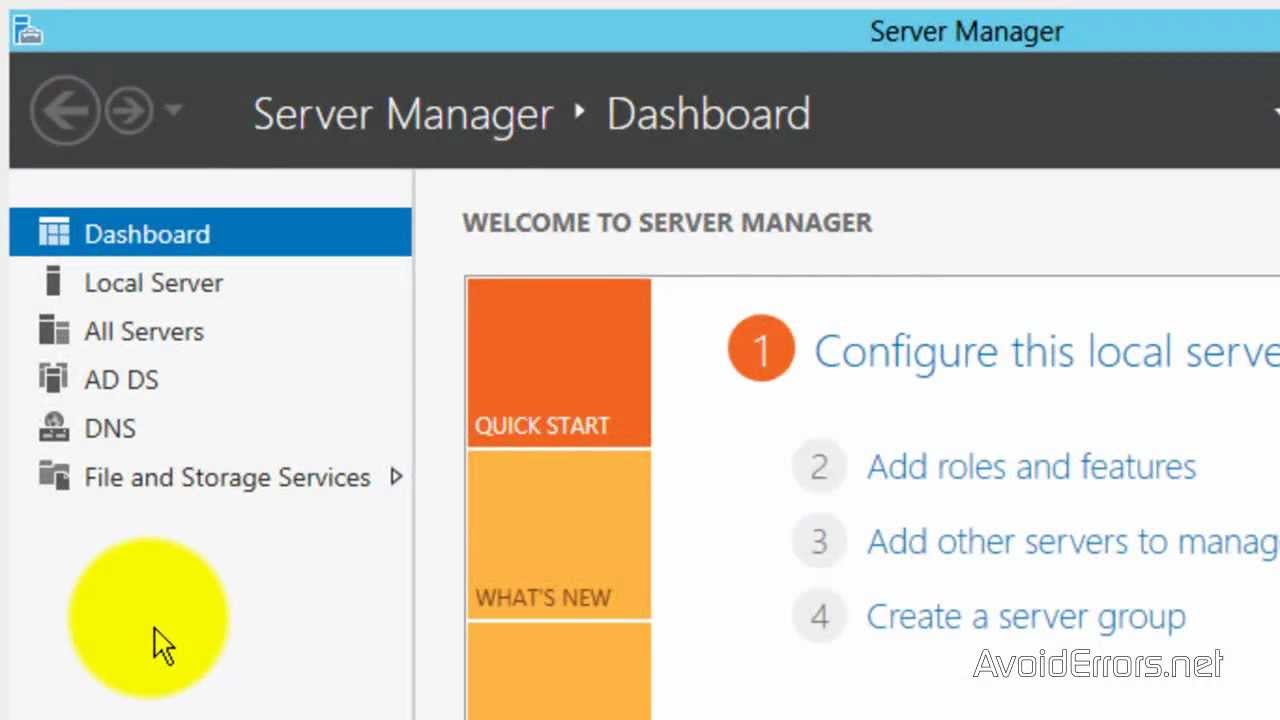Click Server Manager in the breadcrumb

[x=403, y=114]
